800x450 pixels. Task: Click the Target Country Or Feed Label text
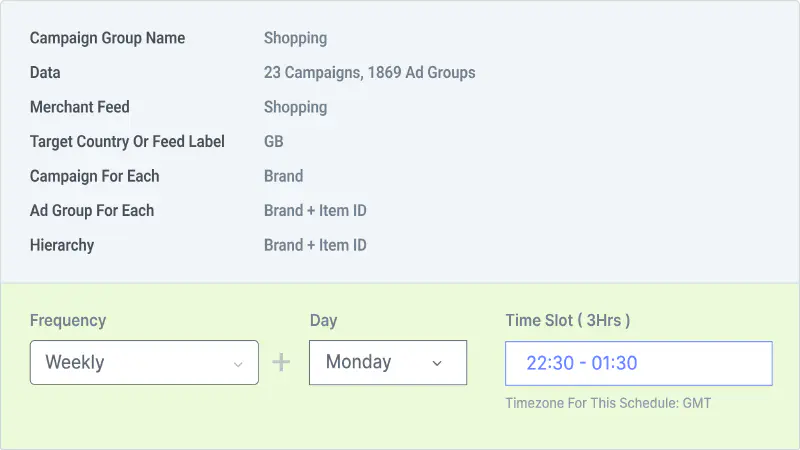[127, 141]
